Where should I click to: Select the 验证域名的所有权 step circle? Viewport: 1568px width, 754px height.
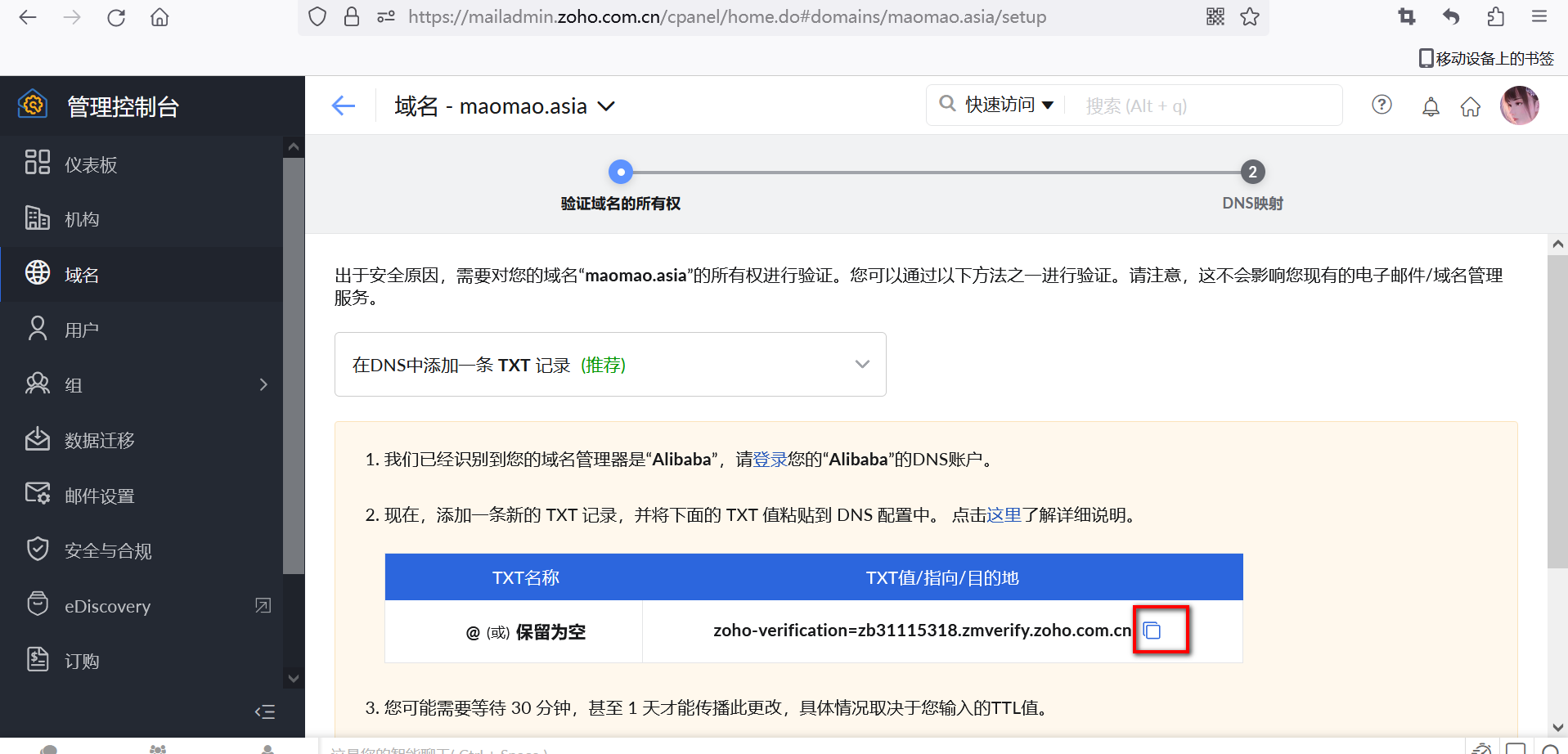pos(621,172)
